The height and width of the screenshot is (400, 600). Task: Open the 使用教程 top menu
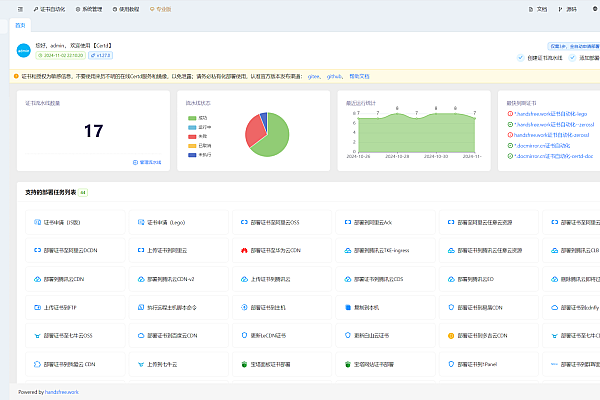click(126, 9)
